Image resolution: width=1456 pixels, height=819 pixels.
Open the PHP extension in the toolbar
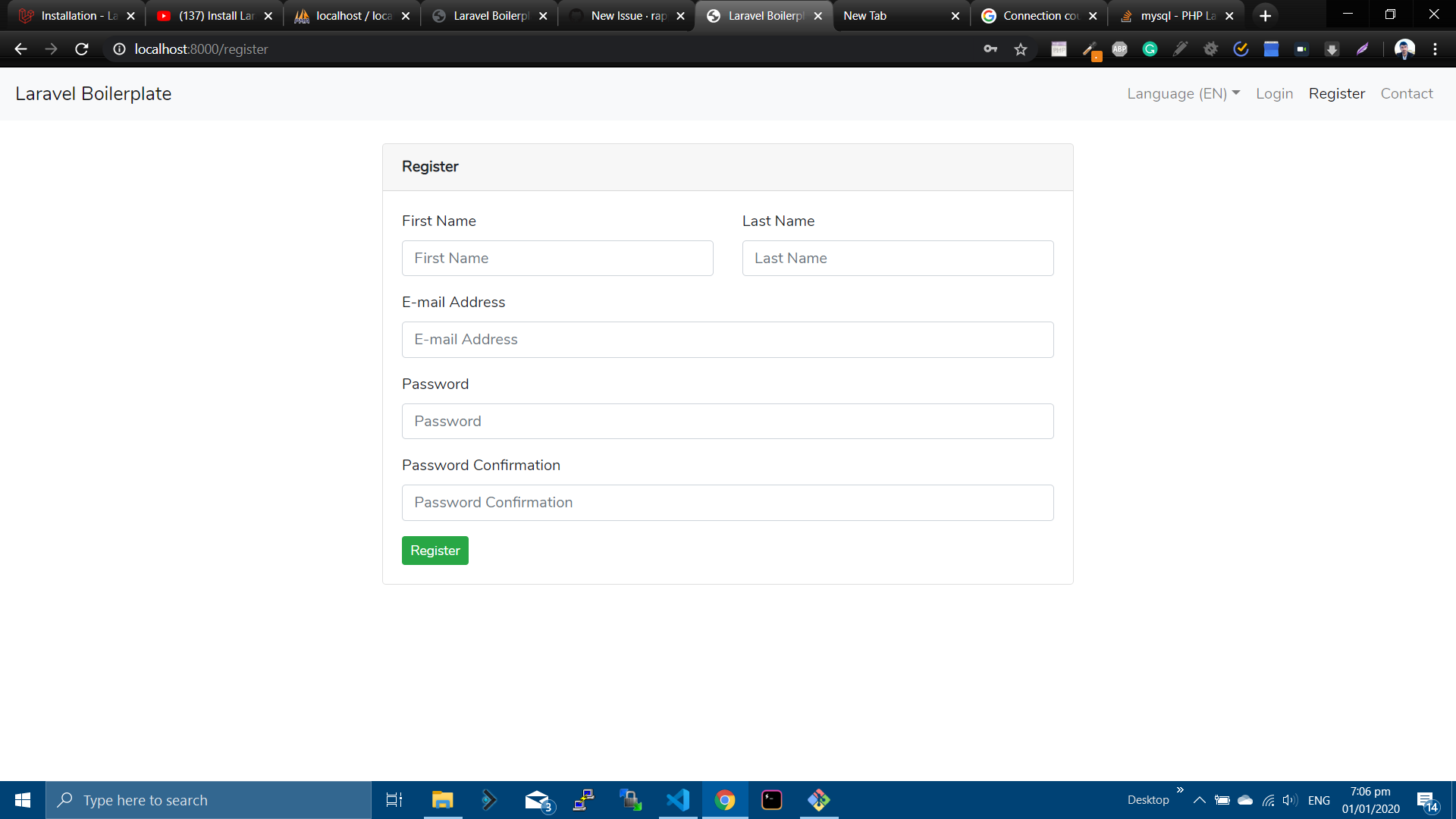[1059, 49]
